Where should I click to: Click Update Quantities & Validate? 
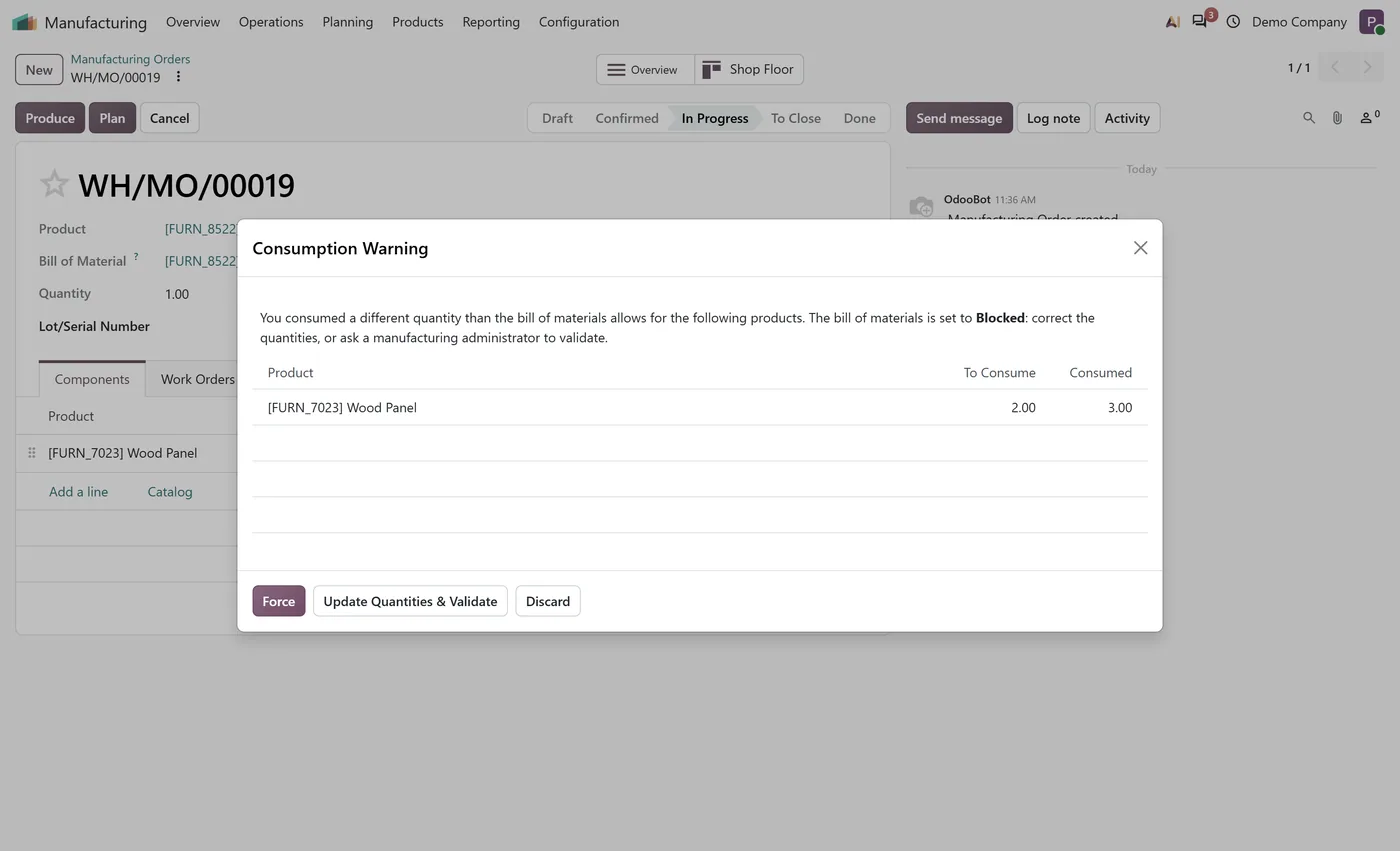click(x=410, y=601)
